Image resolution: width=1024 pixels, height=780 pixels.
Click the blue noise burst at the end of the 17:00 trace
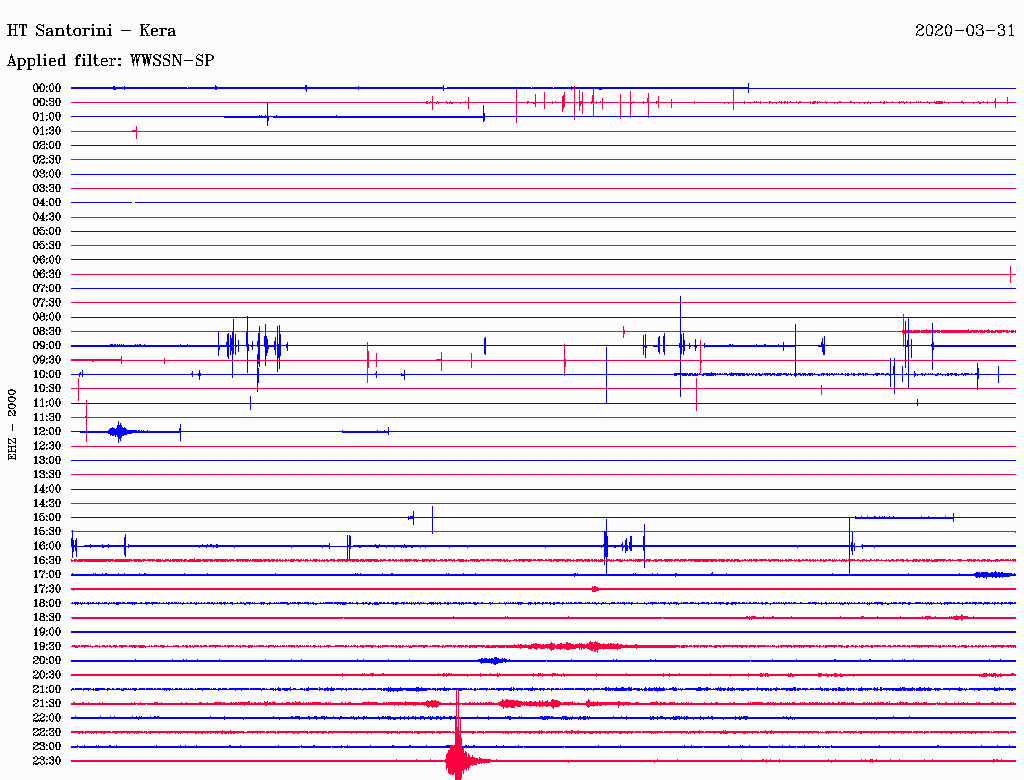(x=993, y=575)
